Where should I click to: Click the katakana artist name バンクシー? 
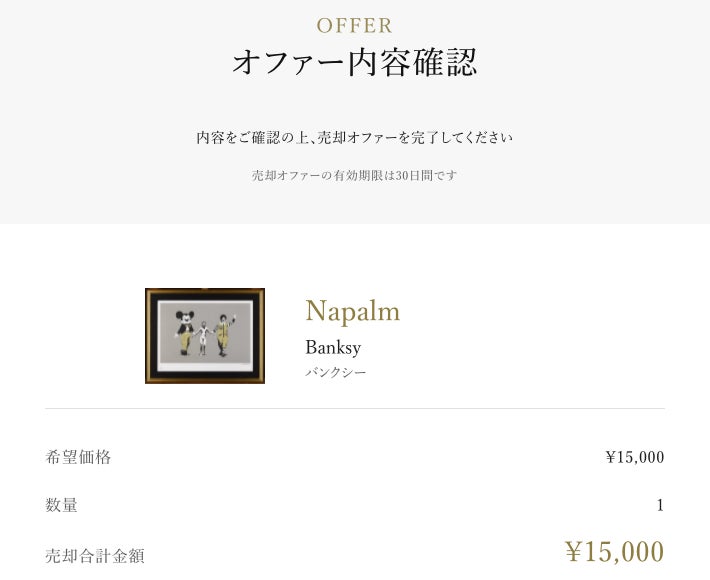[335, 372]
